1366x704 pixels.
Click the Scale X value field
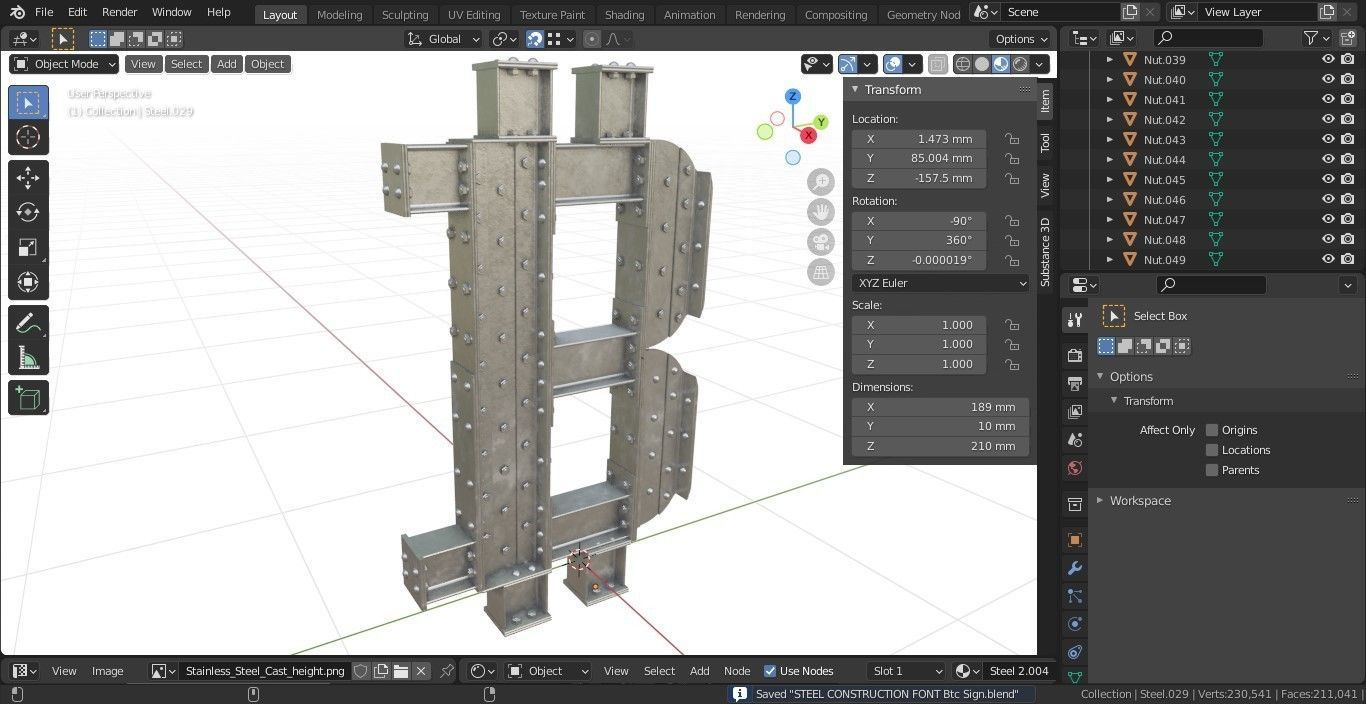[918, 325]
